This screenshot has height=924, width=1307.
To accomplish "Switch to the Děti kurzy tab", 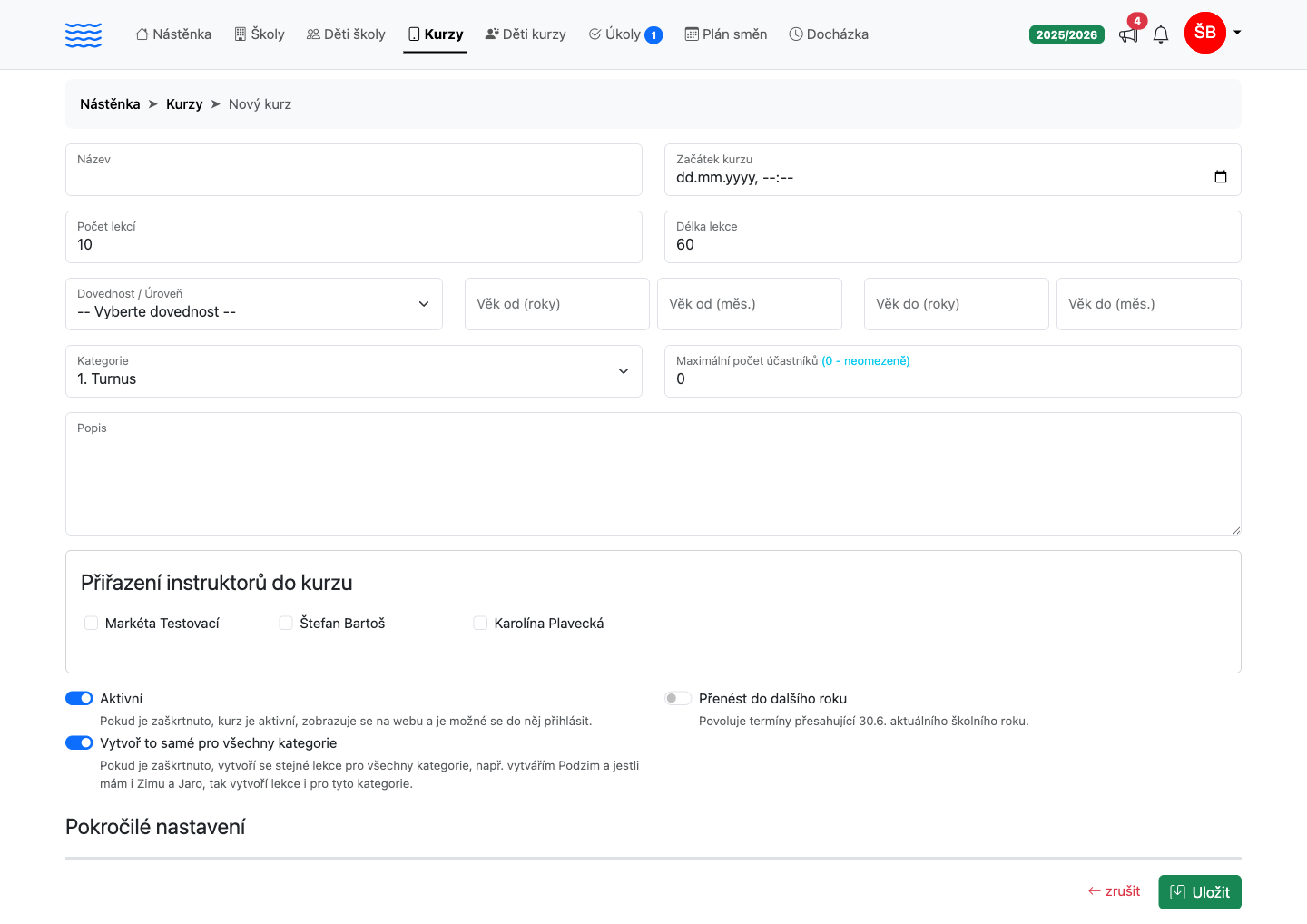I will pyautogui.click(x=526, y=34).
